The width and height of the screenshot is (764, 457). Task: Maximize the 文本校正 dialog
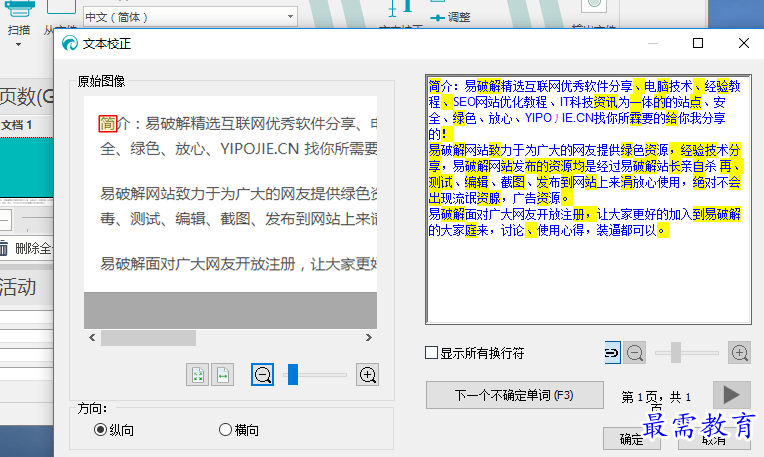pos(698,43)
